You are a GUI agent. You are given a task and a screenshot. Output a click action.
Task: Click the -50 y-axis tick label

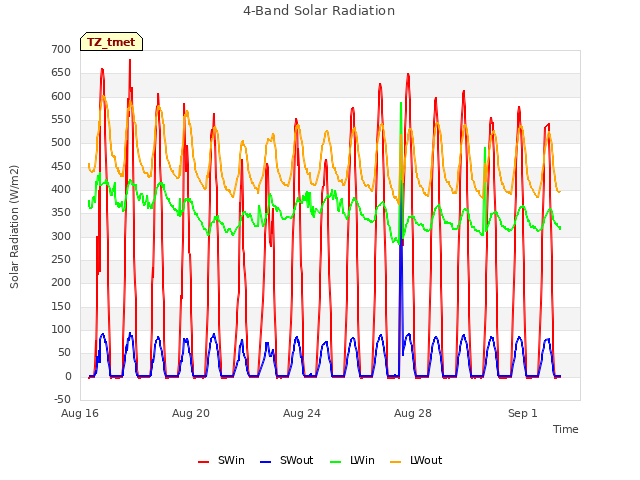(62, 400)
